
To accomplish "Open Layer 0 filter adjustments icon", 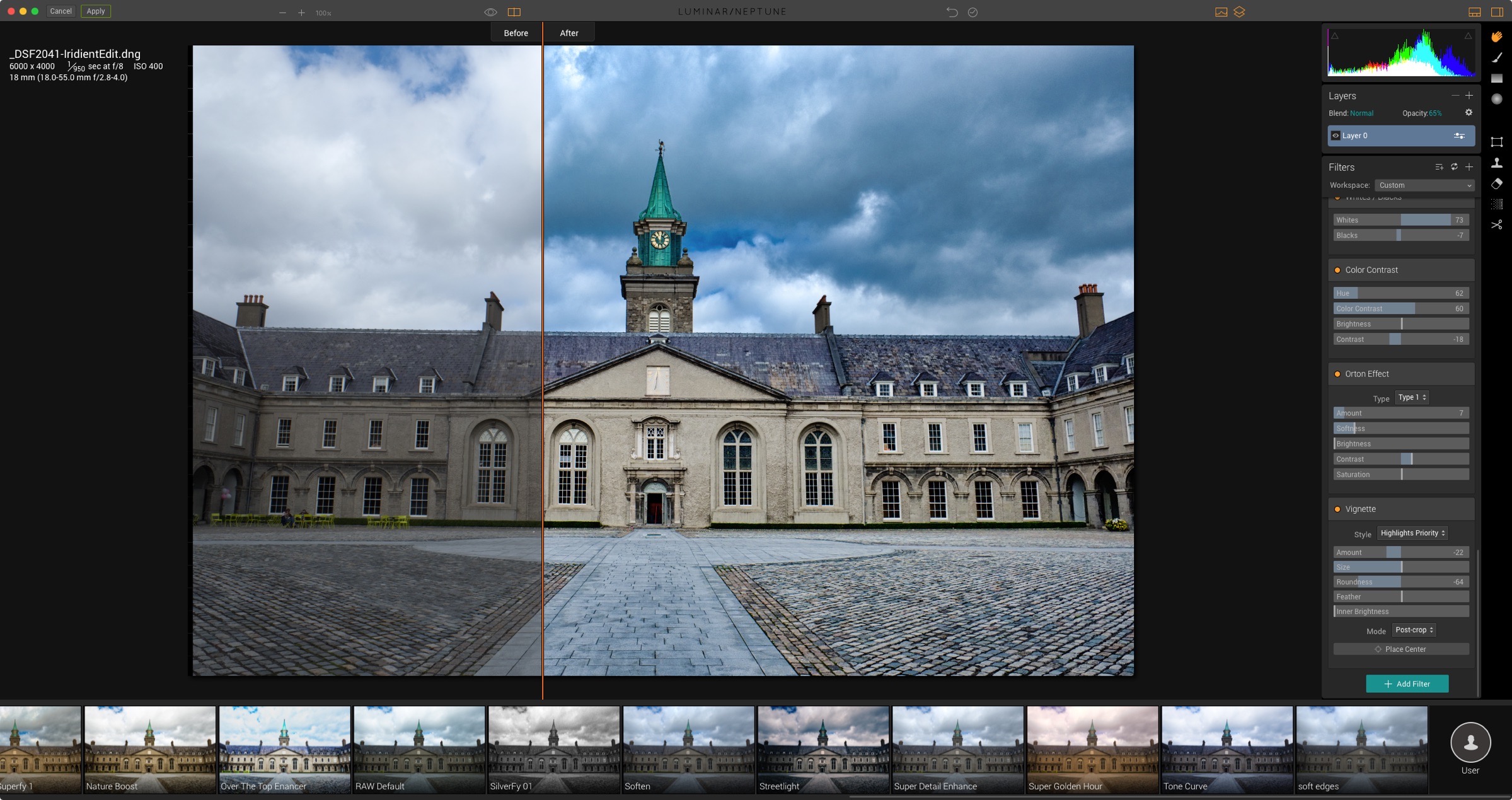I will (1459, 136).
